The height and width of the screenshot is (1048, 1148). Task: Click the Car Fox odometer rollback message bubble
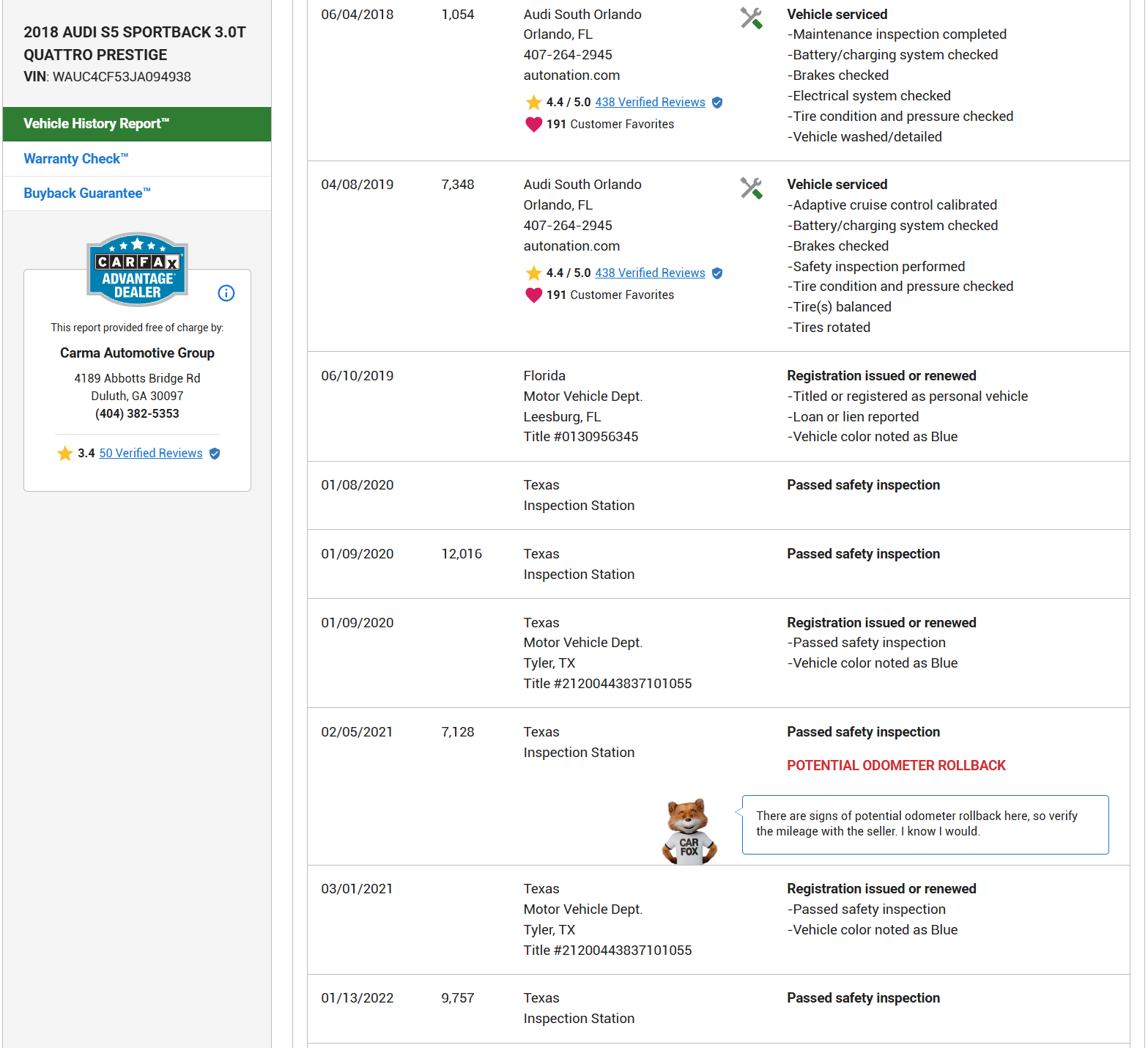[x=925, y=824]
